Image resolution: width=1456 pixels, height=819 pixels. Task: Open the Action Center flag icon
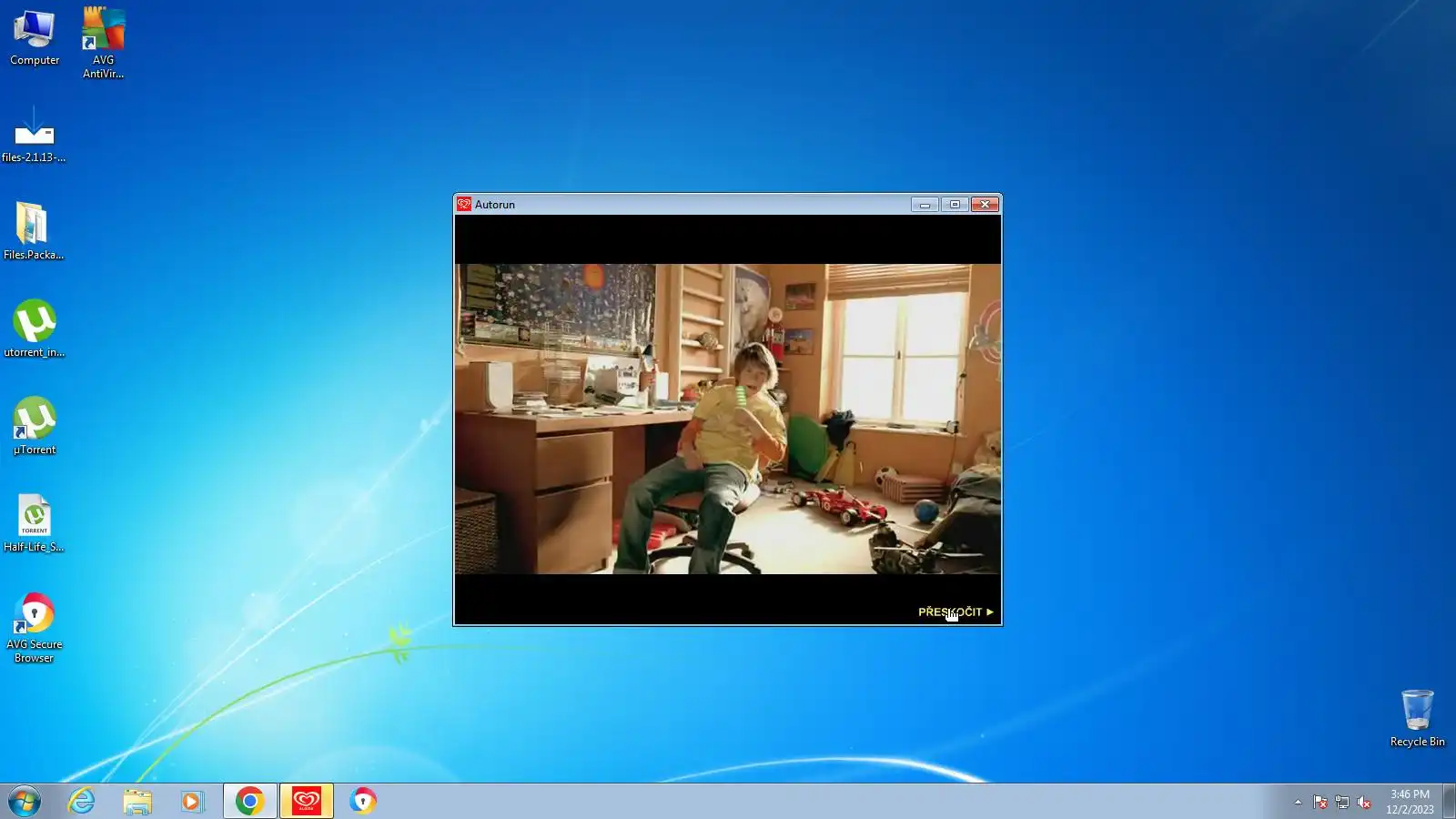tap(1319, 802)
